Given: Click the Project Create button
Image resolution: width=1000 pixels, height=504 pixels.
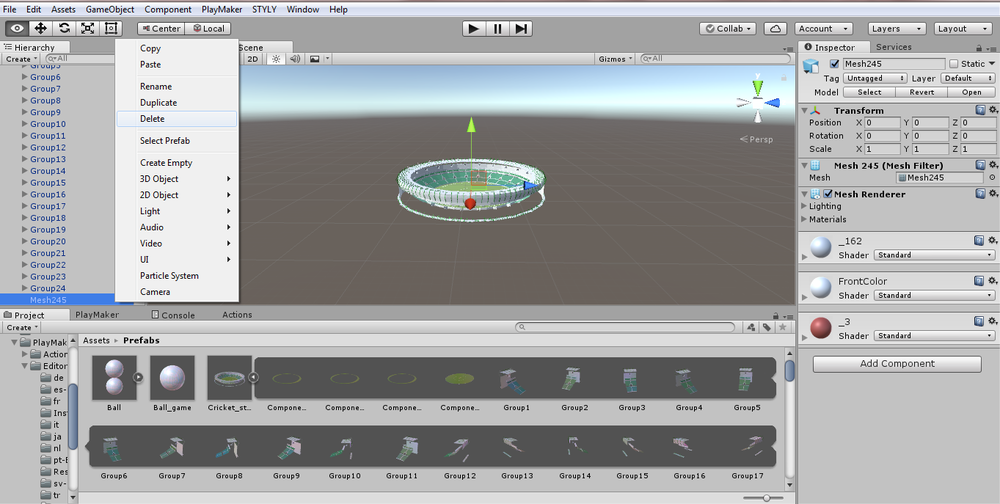Looking at the screenshot, I should 22,327.
